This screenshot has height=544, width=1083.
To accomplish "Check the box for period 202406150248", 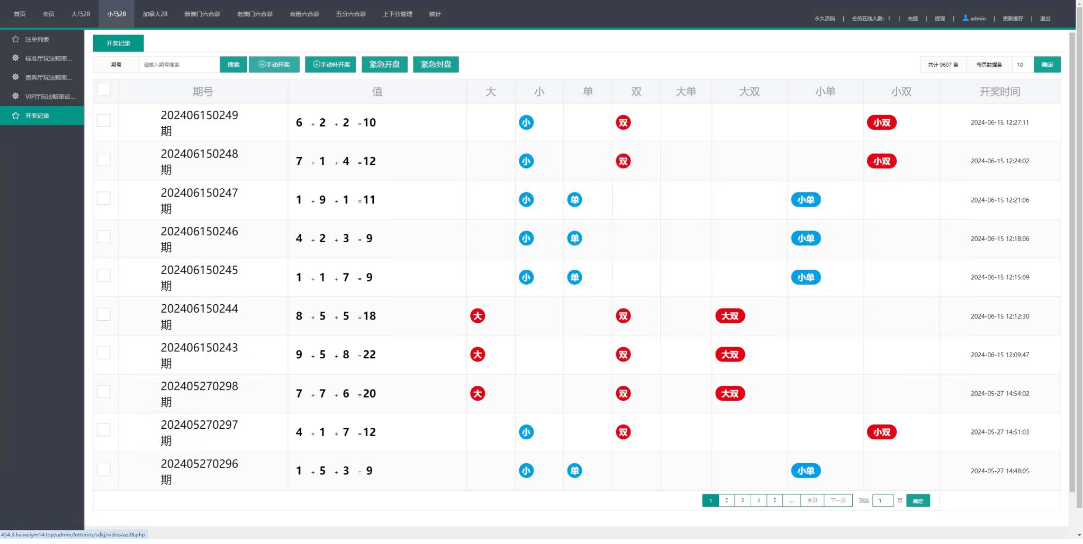I will 104,160.
